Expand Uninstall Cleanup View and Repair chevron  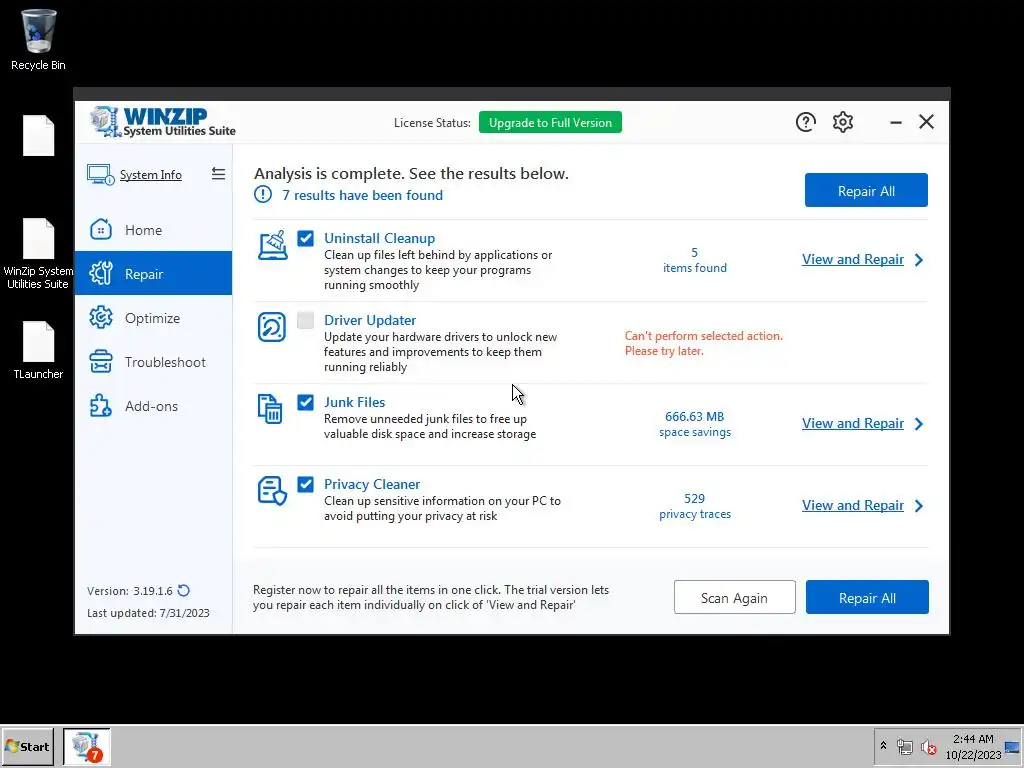(x=919, y=260)
